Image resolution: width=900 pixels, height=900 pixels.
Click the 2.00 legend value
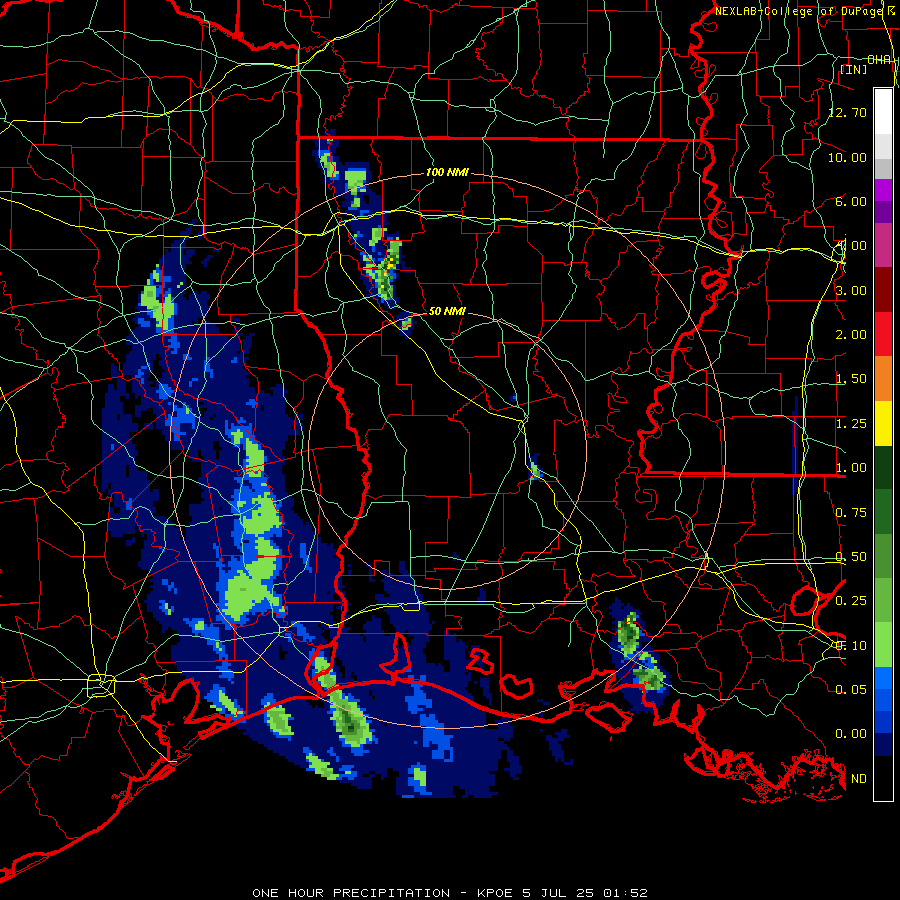pos(851,335)
